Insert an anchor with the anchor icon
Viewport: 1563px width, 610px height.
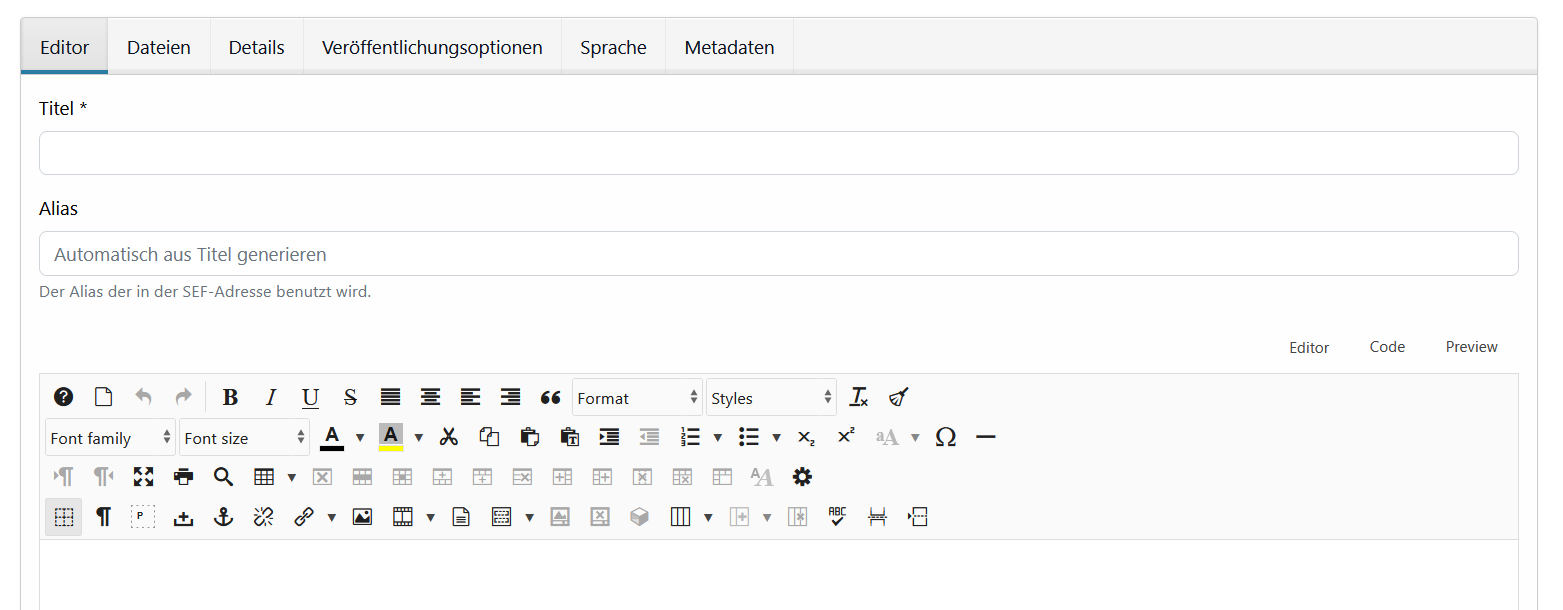[223, 517]
